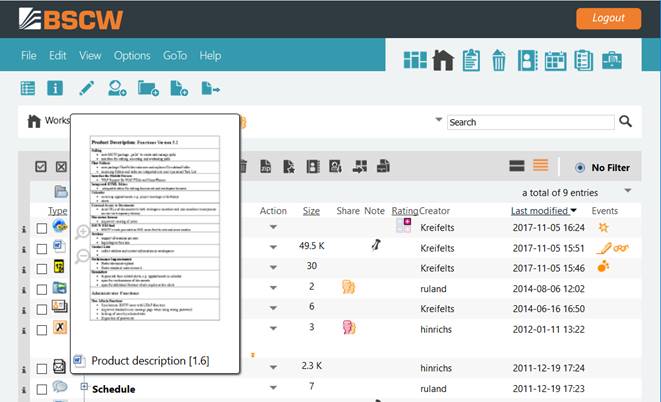Sort by Last modified column
Viewport: 661px width, 402px height.
coord(540,211)
